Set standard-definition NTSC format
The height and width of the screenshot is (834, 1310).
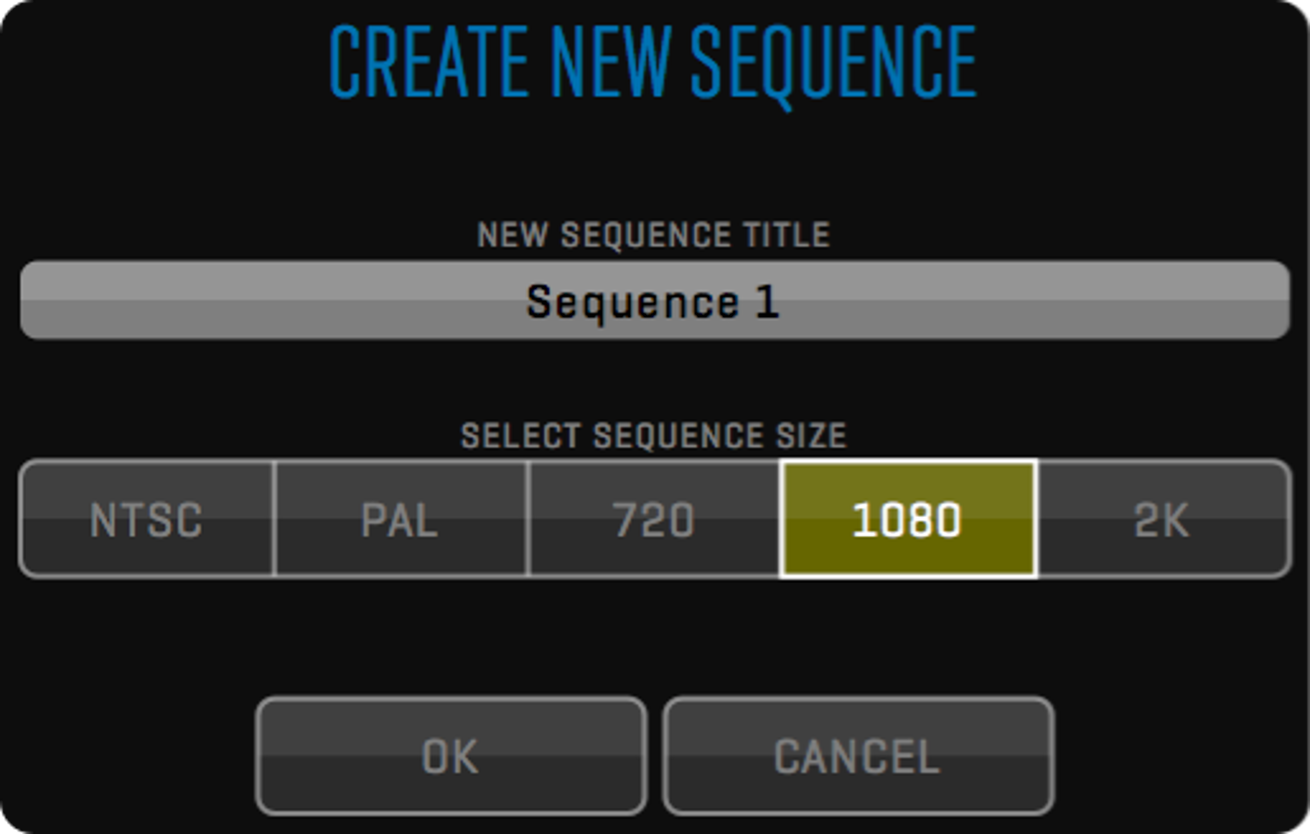point(146,519)
